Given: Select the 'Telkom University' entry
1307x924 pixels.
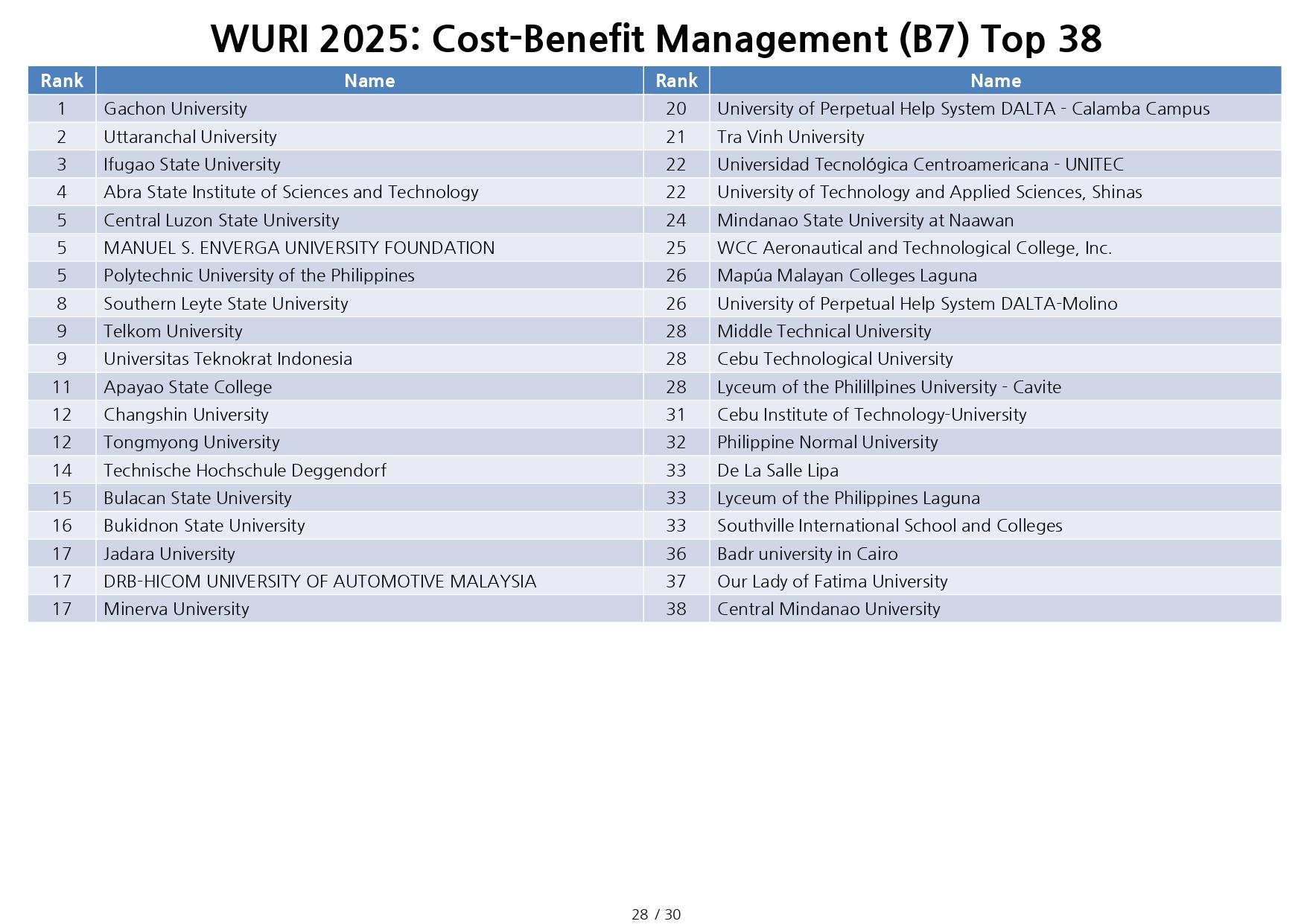Looking at the screenshot, I should (x=173, y=331).
